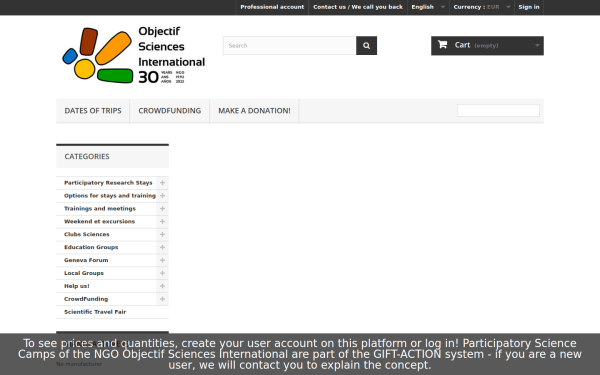Expand Weekend et excursions category
The width and height of the screenshot is (600, 375).
[x=162, y=222]
